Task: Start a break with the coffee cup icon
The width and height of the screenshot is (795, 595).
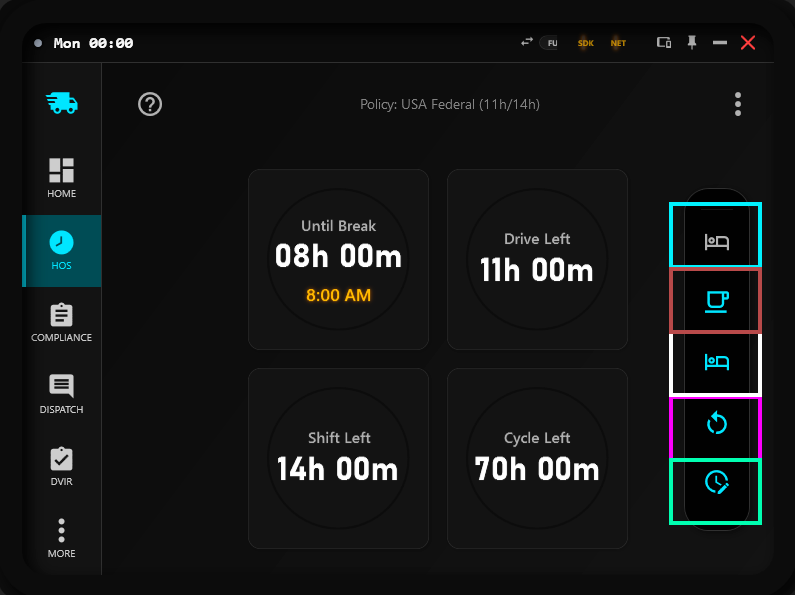Action: (x=716, y=302)
